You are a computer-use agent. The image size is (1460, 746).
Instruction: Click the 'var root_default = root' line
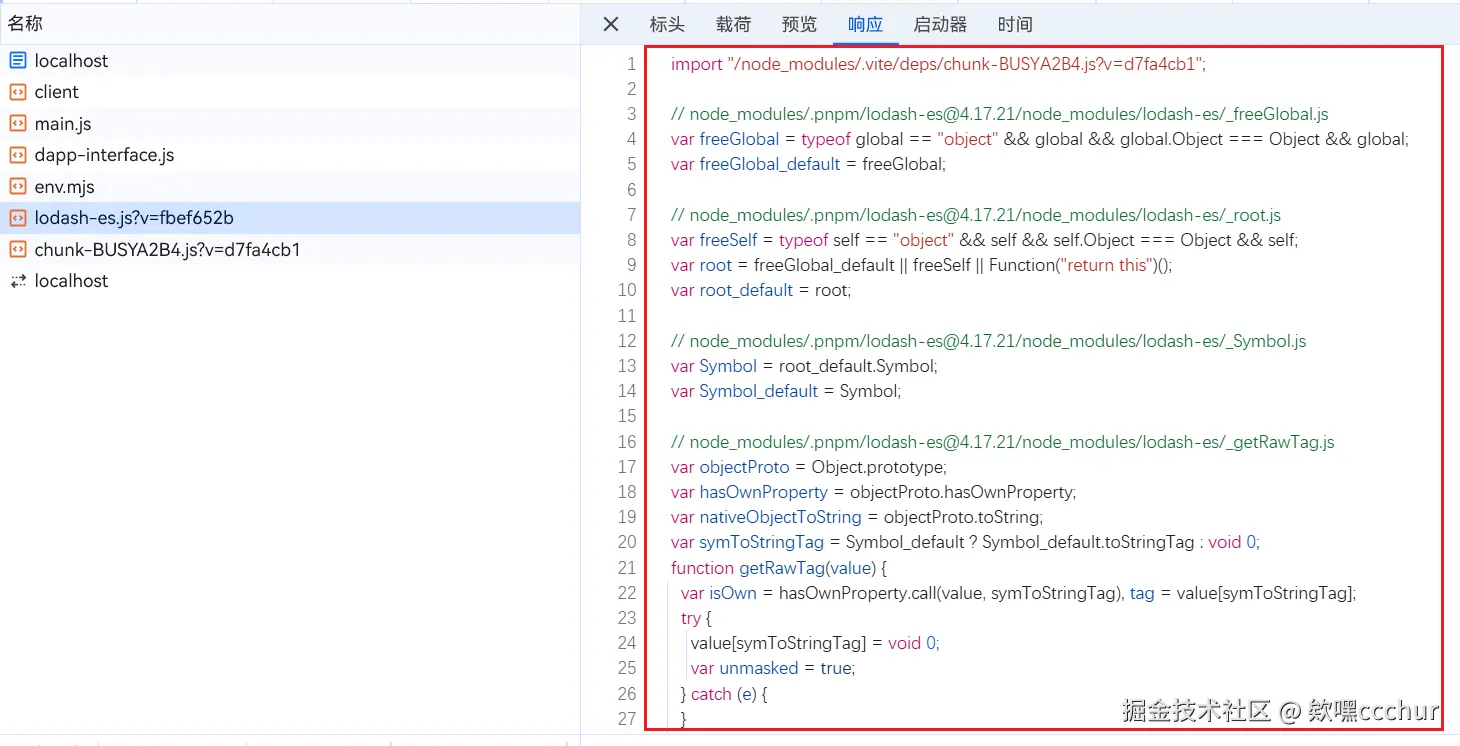[761, 290]
